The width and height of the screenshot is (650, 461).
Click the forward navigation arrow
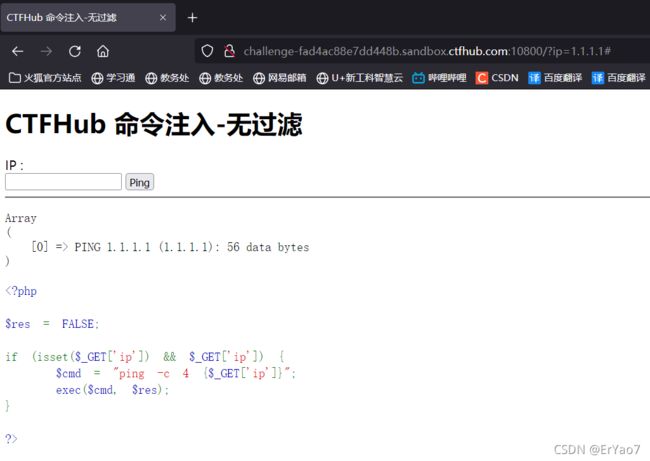point(46,51)
